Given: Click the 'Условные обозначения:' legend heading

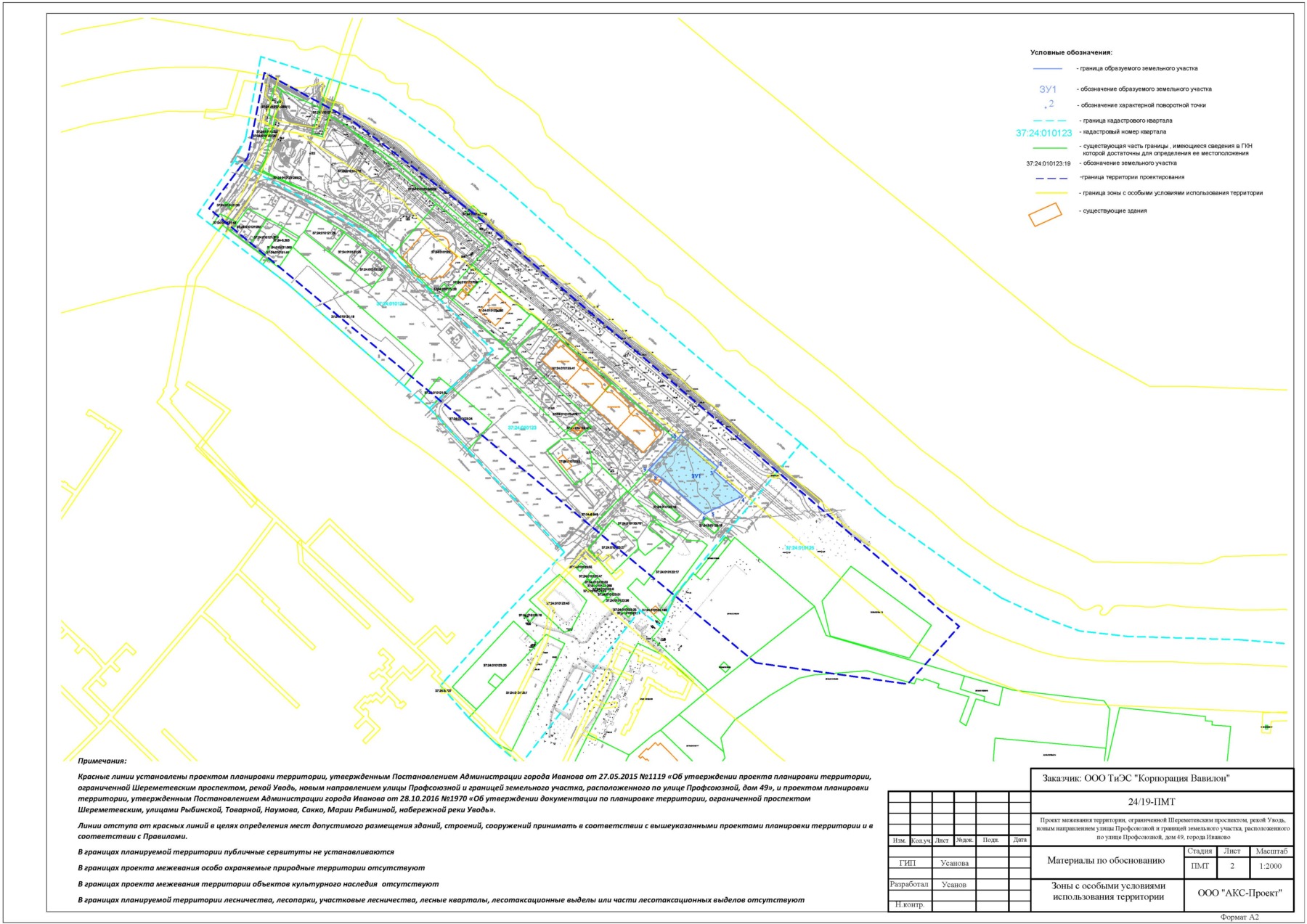Looking at the screenshot, I should pyautogui.click(x=1071, y=53).
